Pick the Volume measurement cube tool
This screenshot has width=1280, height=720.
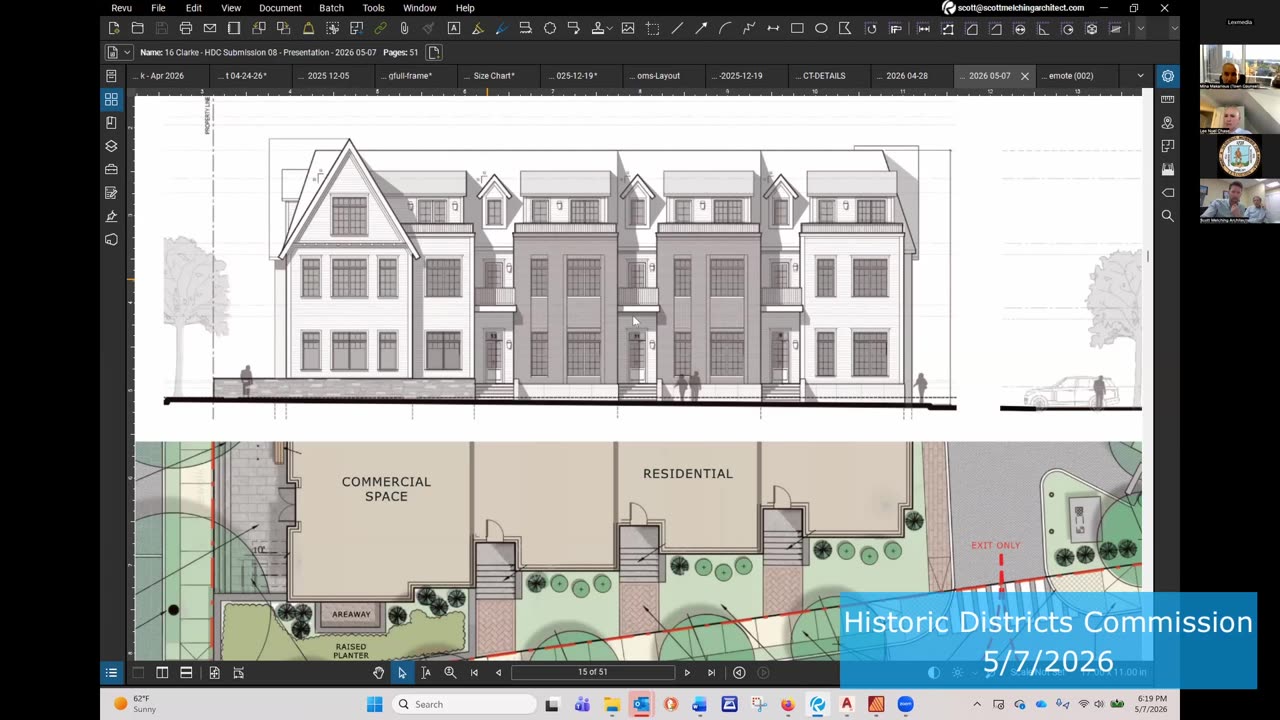click(x=1092, y=28)
